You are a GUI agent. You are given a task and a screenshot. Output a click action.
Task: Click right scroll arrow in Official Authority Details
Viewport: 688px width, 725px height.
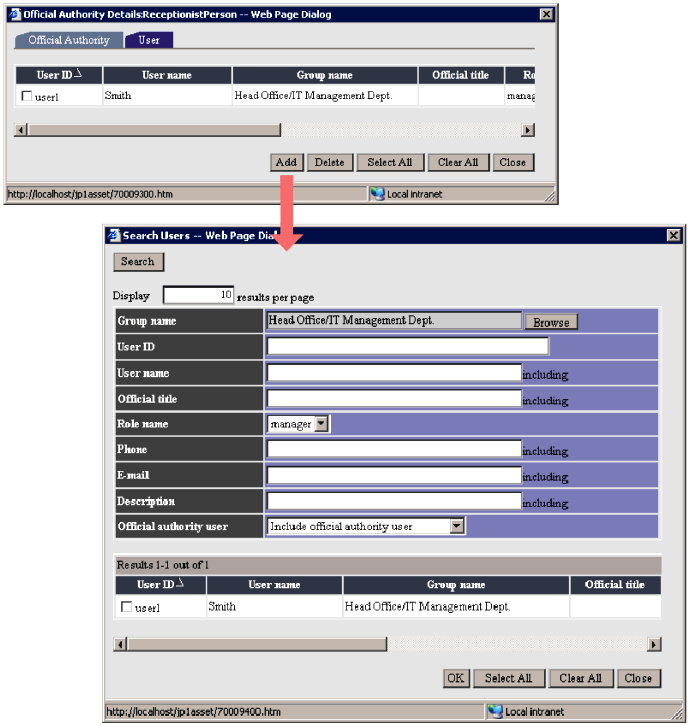[528, 130]
